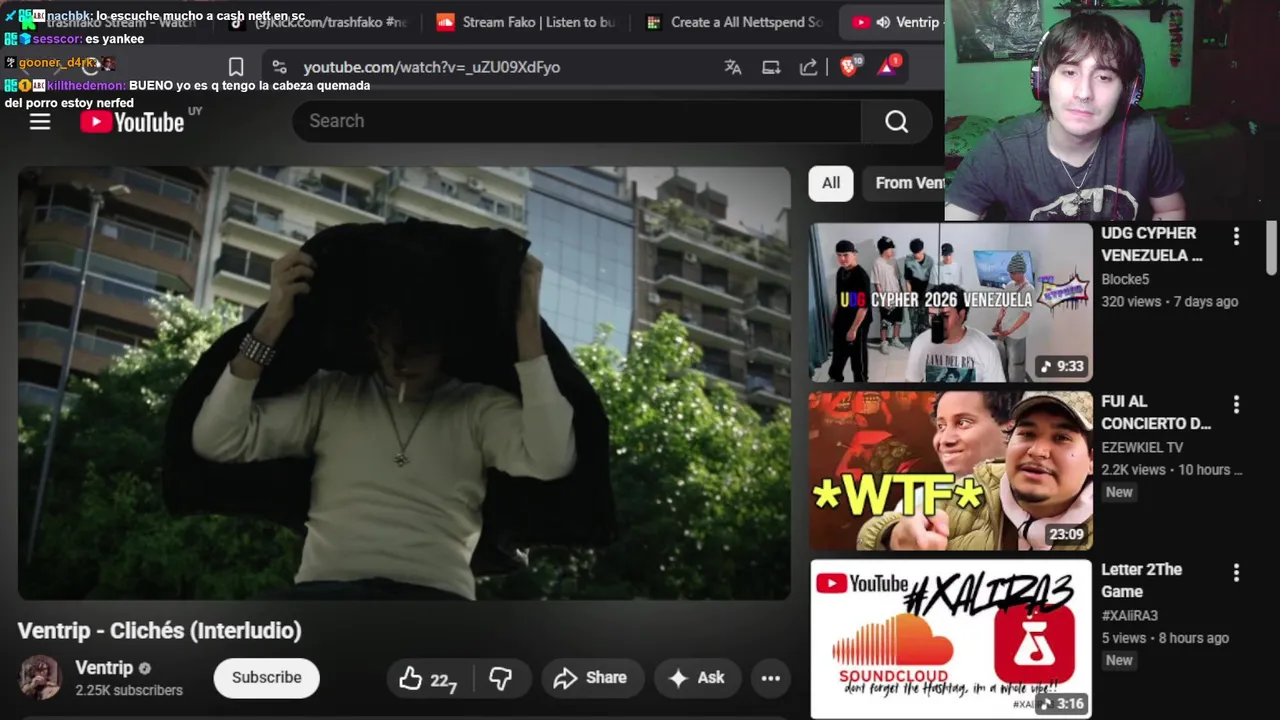Open UDG Cypher 2026 Venezuela thumbnail
Screen dimensions: 1280x720
point(950,302)
